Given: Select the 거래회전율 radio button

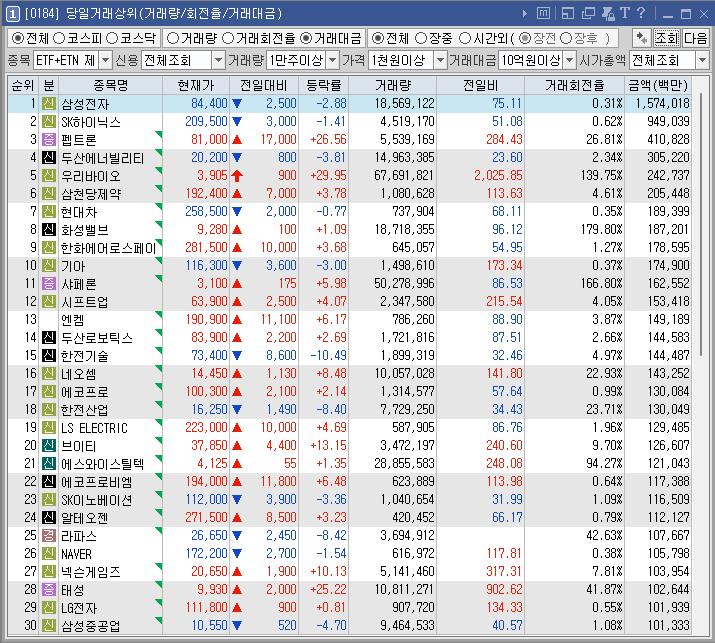Looking at the screenshot, I should [x=228, y=38].
